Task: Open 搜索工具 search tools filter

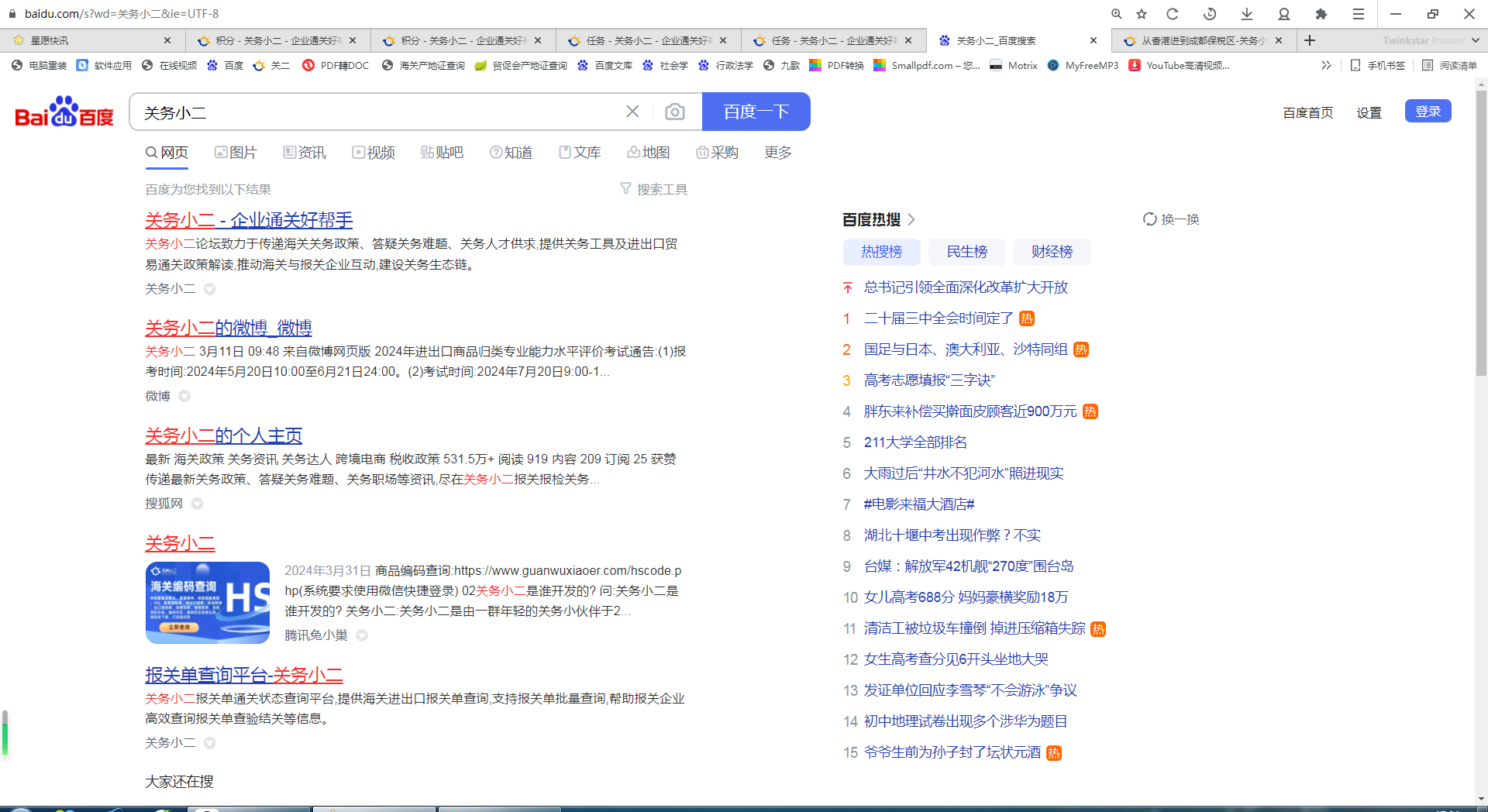Action: [x=653, y=189]
